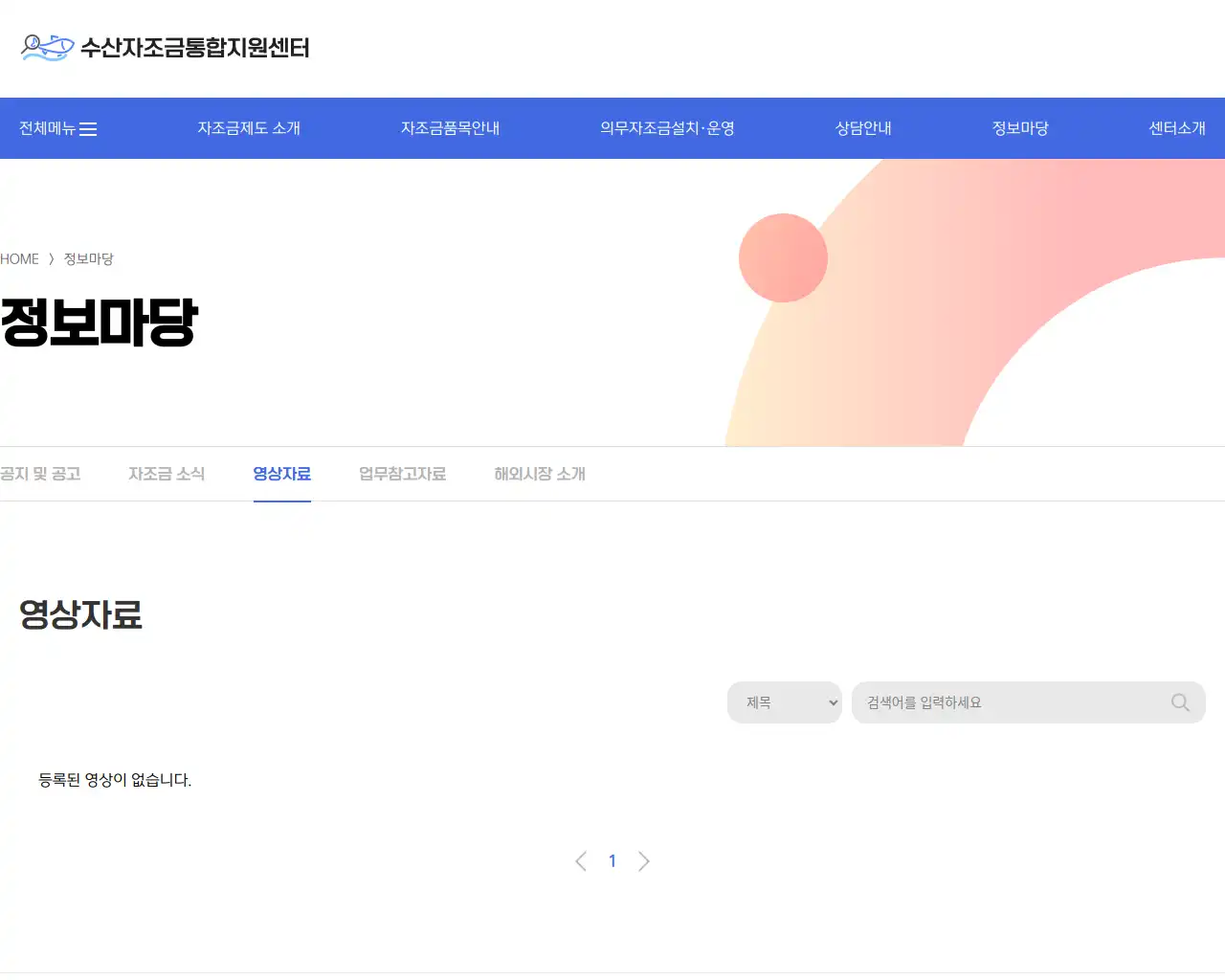Open the 자조금 소식 tab

tap(167, 474)
